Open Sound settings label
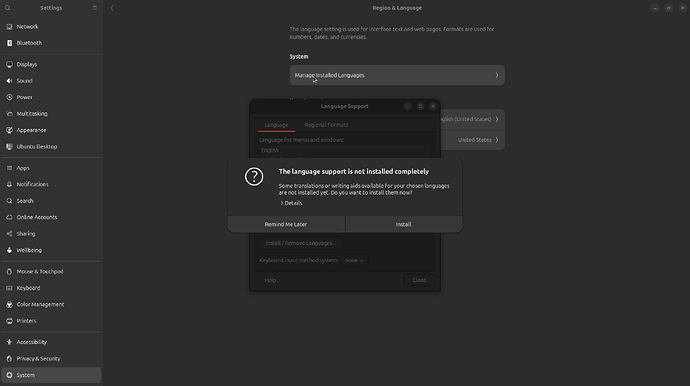Screen dimensions: 690x386 25,81
